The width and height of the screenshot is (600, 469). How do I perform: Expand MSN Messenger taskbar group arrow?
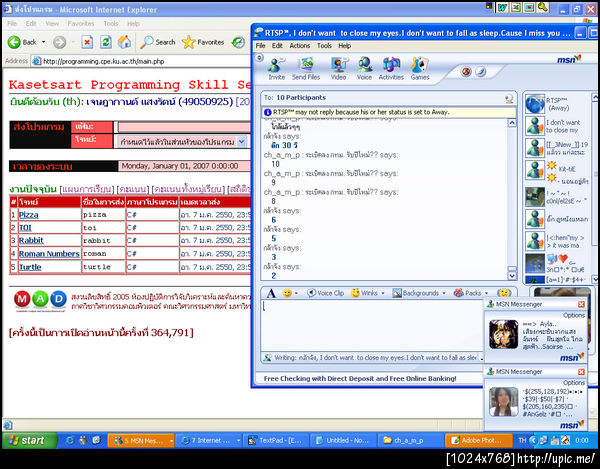[x=171, y=441]
